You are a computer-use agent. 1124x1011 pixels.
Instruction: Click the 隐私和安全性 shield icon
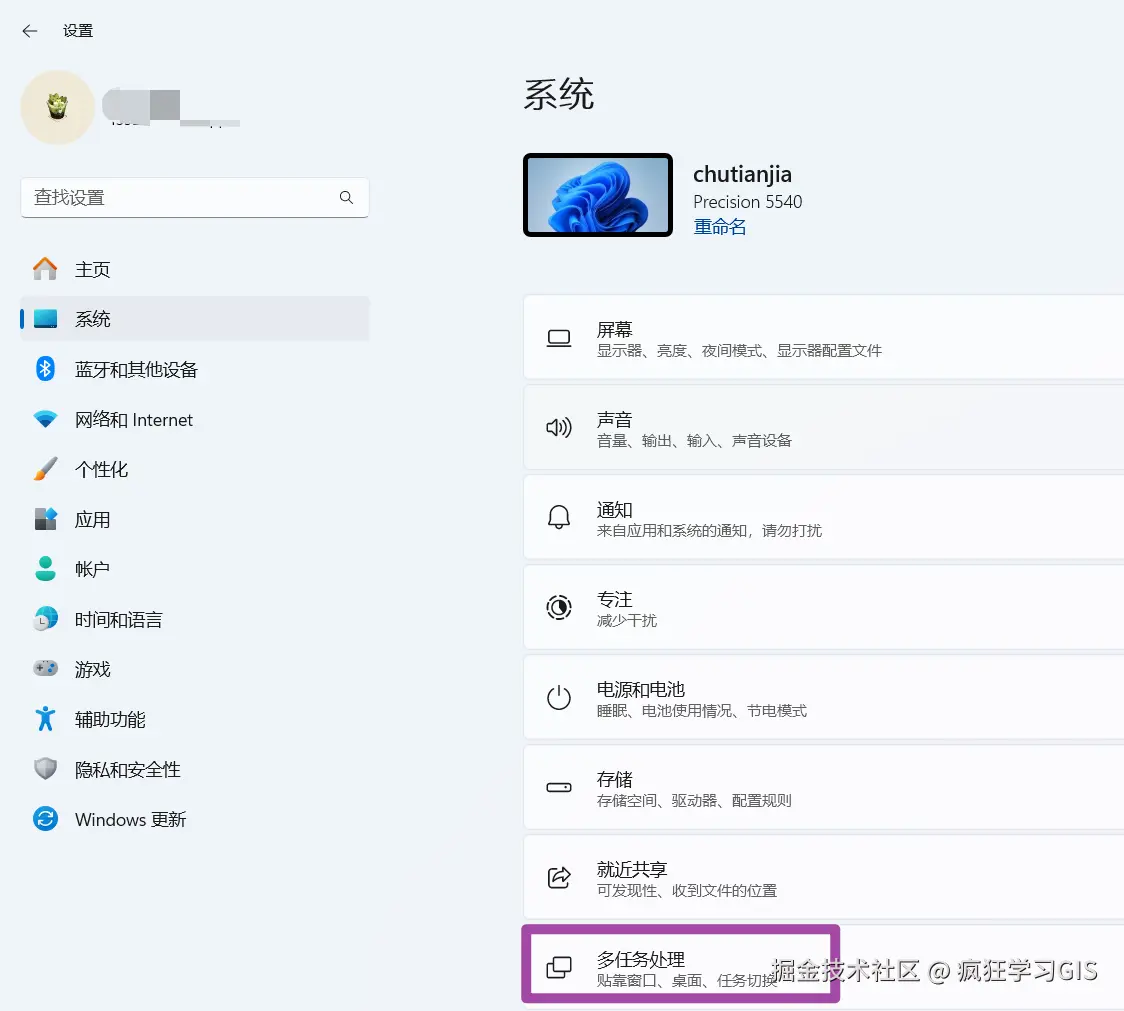point(45,769)
